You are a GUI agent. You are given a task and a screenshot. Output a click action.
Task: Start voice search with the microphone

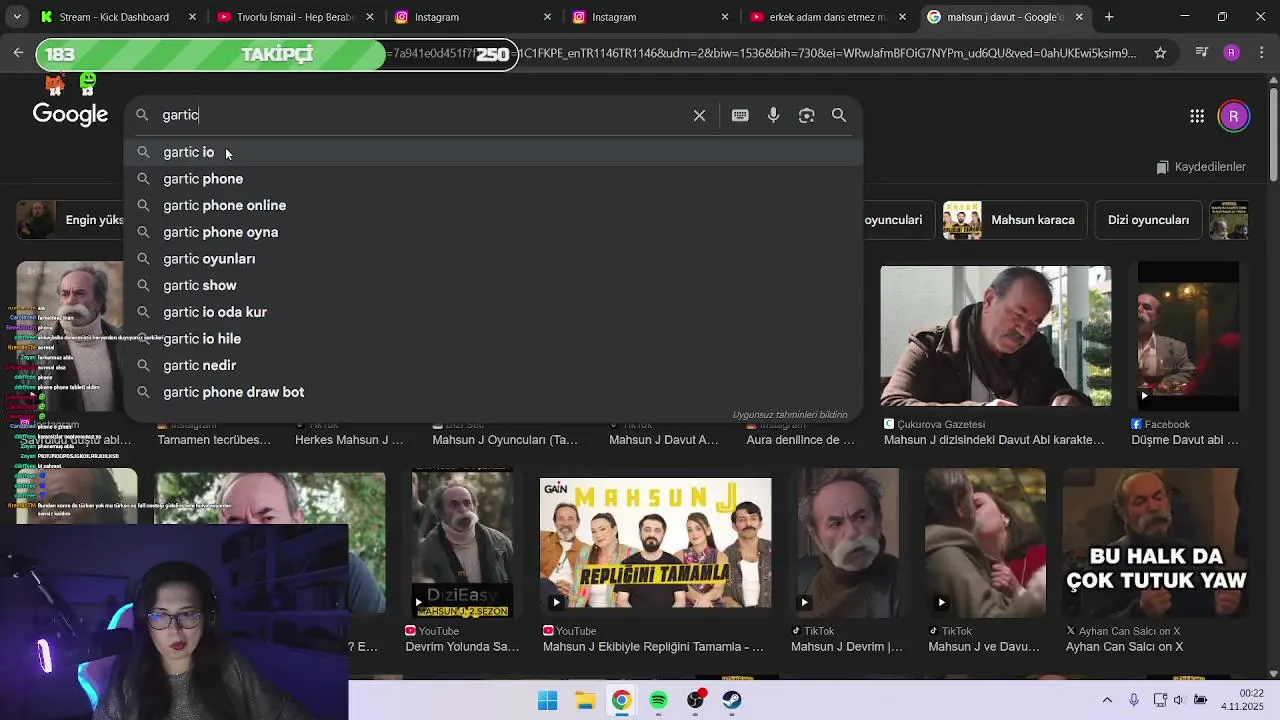pos(773,115)
